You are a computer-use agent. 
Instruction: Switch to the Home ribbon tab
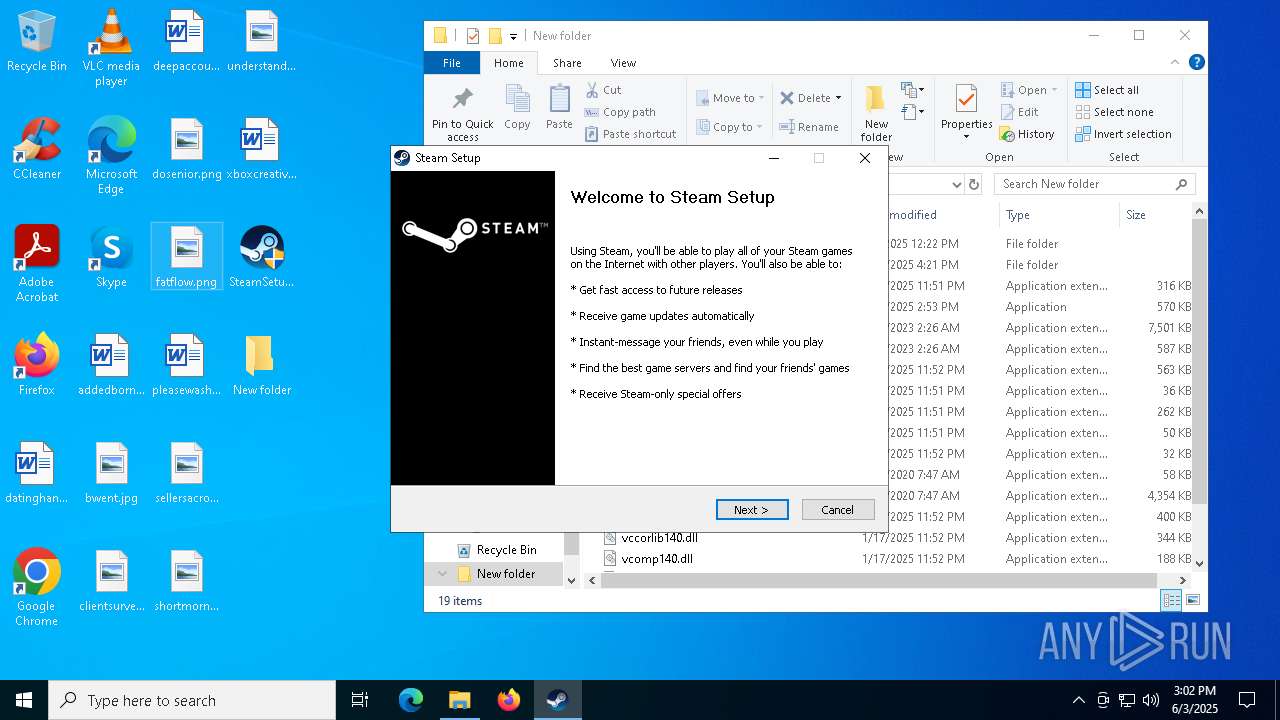pos(508,63)
